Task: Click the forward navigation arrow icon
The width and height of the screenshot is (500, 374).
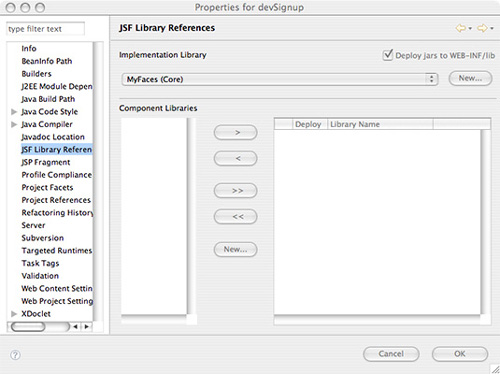Action: (482, 28)
